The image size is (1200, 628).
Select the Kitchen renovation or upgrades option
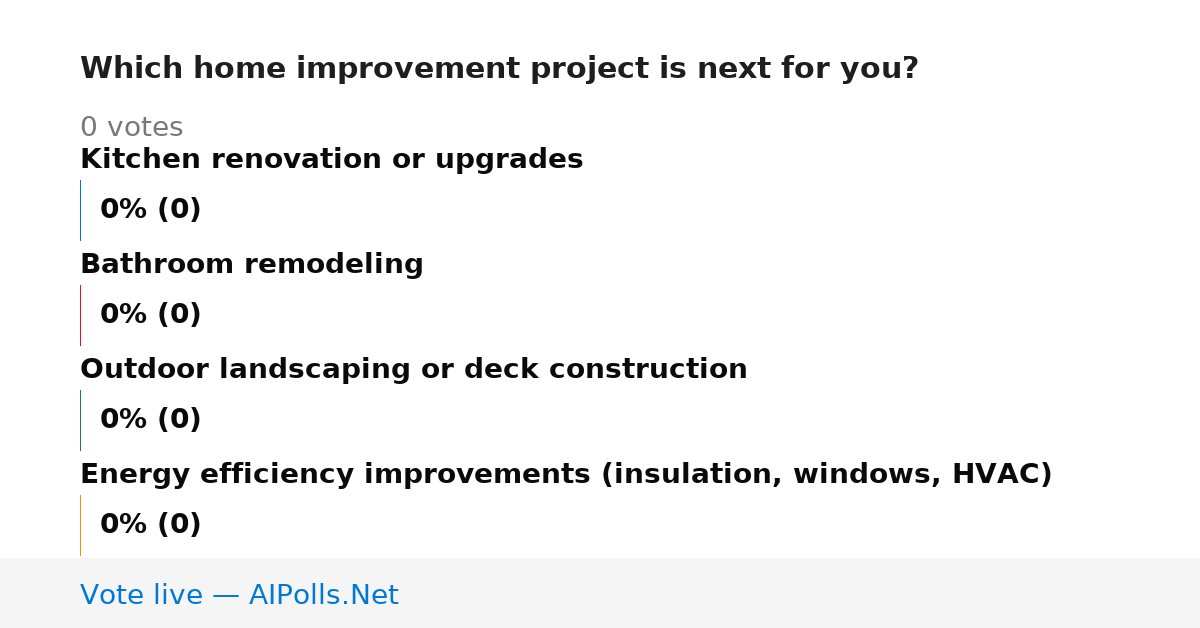coord(331,159)
